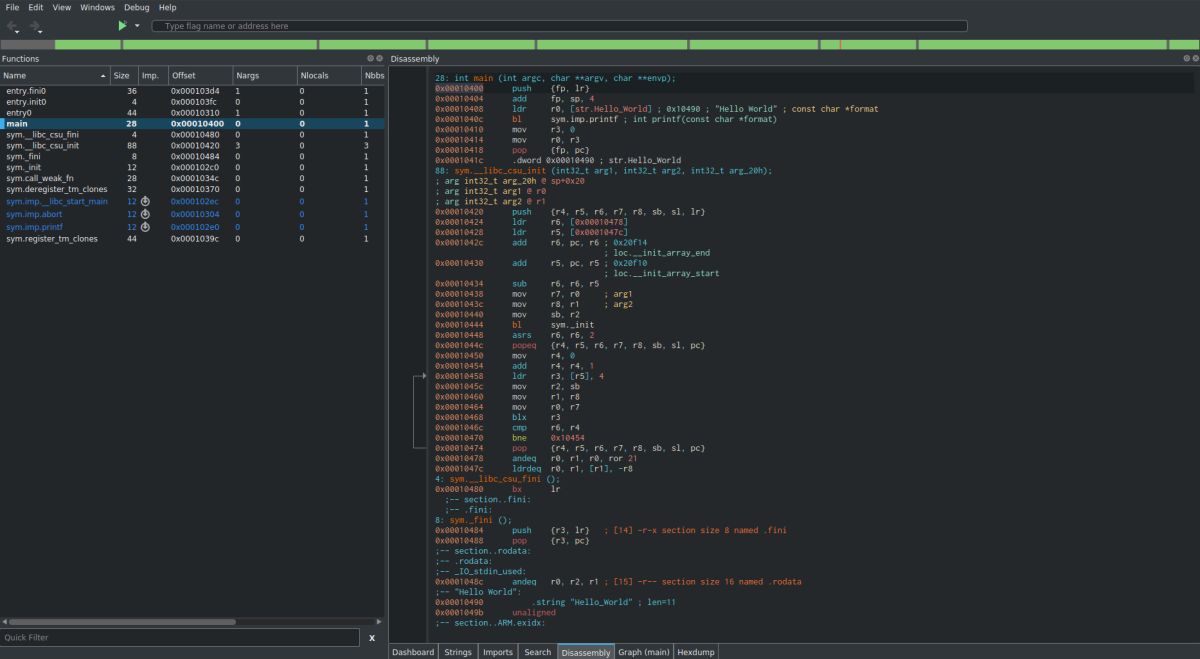Click sym._init call in disassembly

click(x=572, y=327)
